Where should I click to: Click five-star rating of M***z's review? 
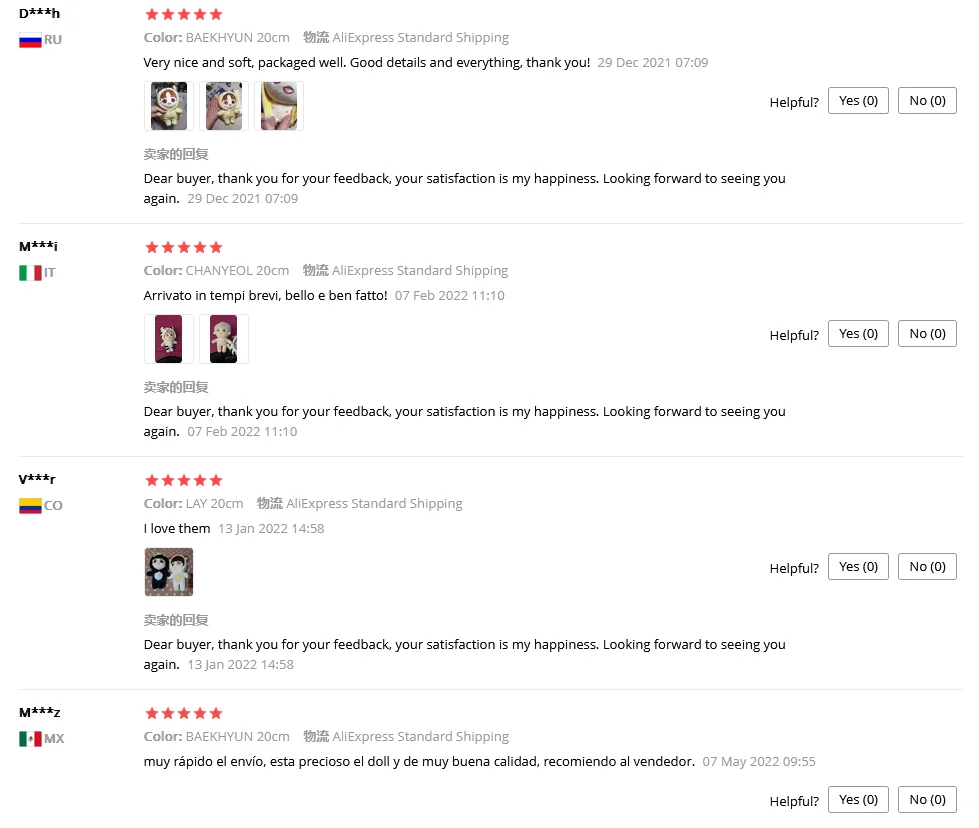[x=184, y=713]
